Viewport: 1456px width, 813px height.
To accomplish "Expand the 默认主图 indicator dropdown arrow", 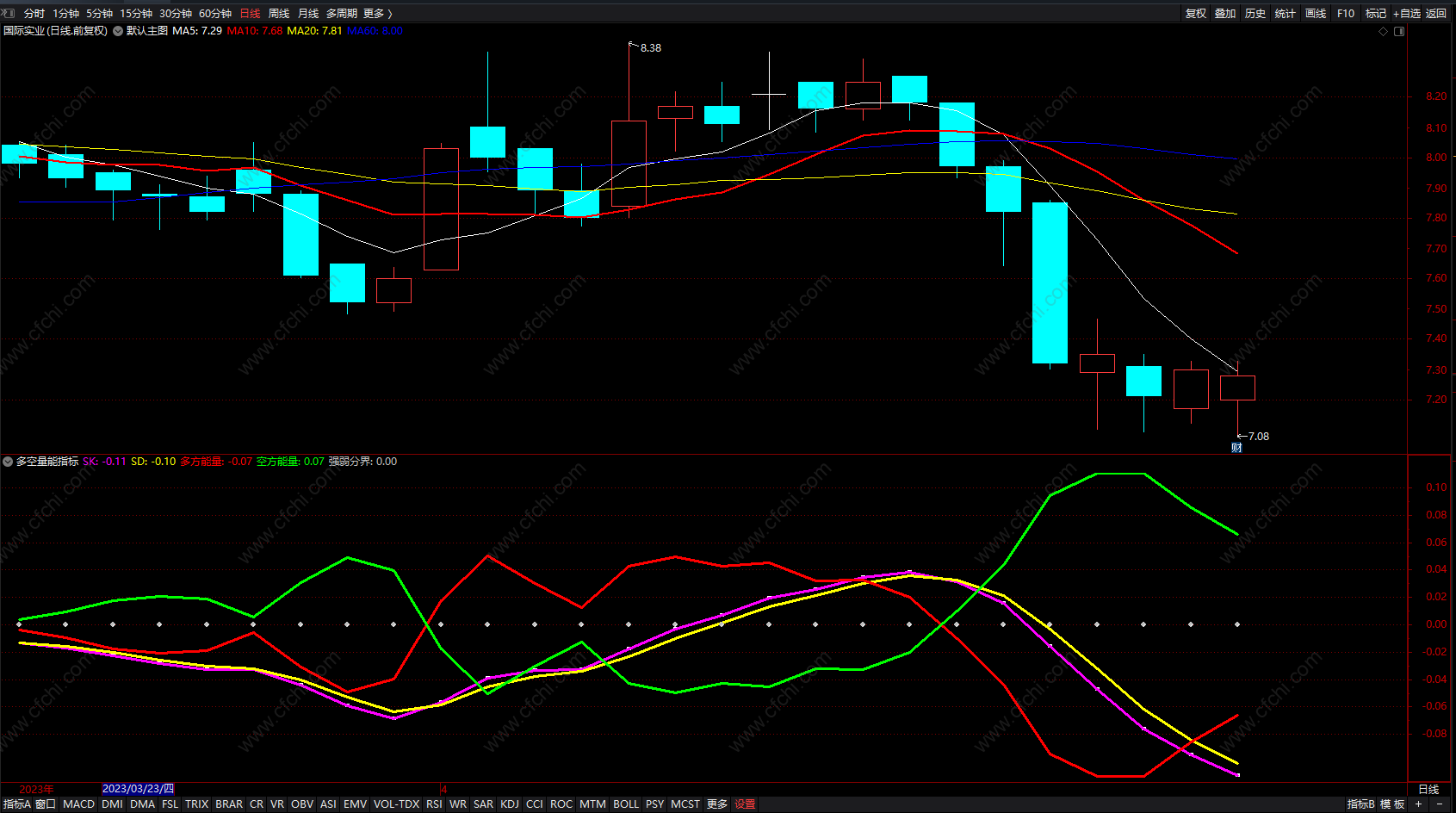I will click(118, 31).
